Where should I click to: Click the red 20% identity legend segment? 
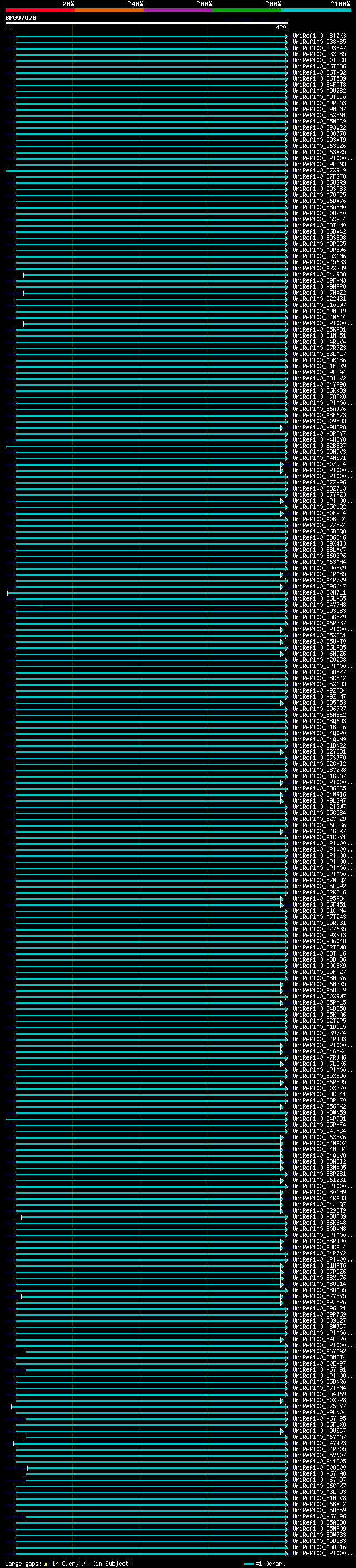click(x=39, y=10)
